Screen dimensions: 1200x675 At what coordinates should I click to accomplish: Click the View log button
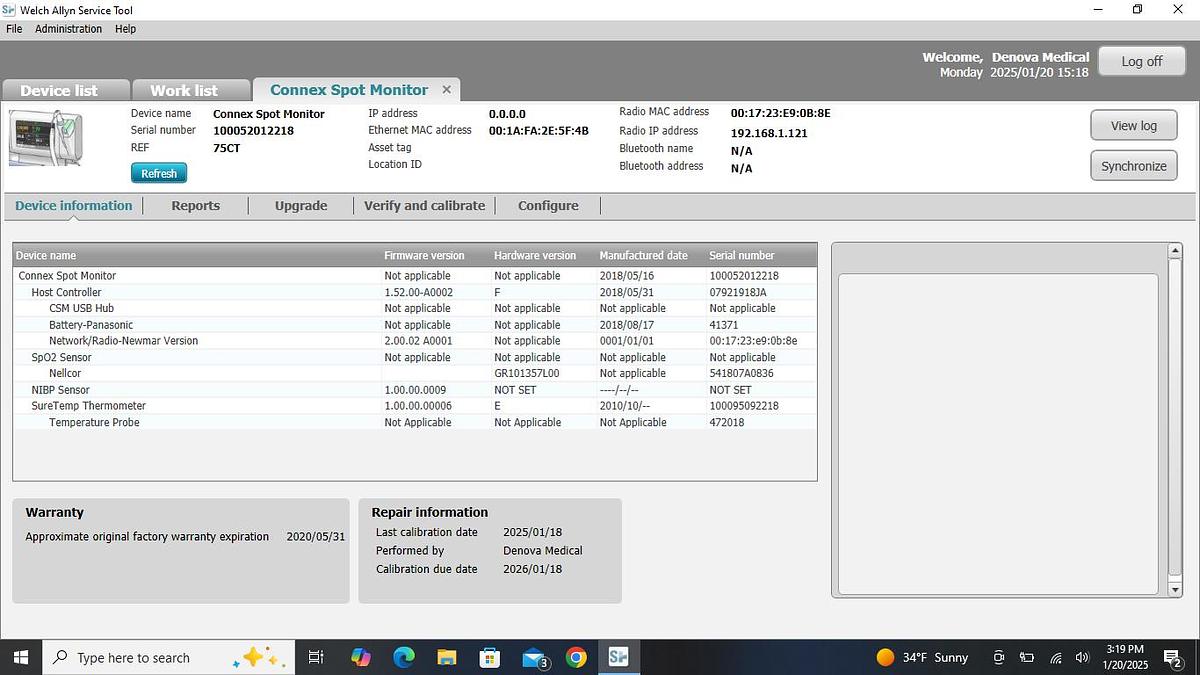click(x=1133, y=125)
